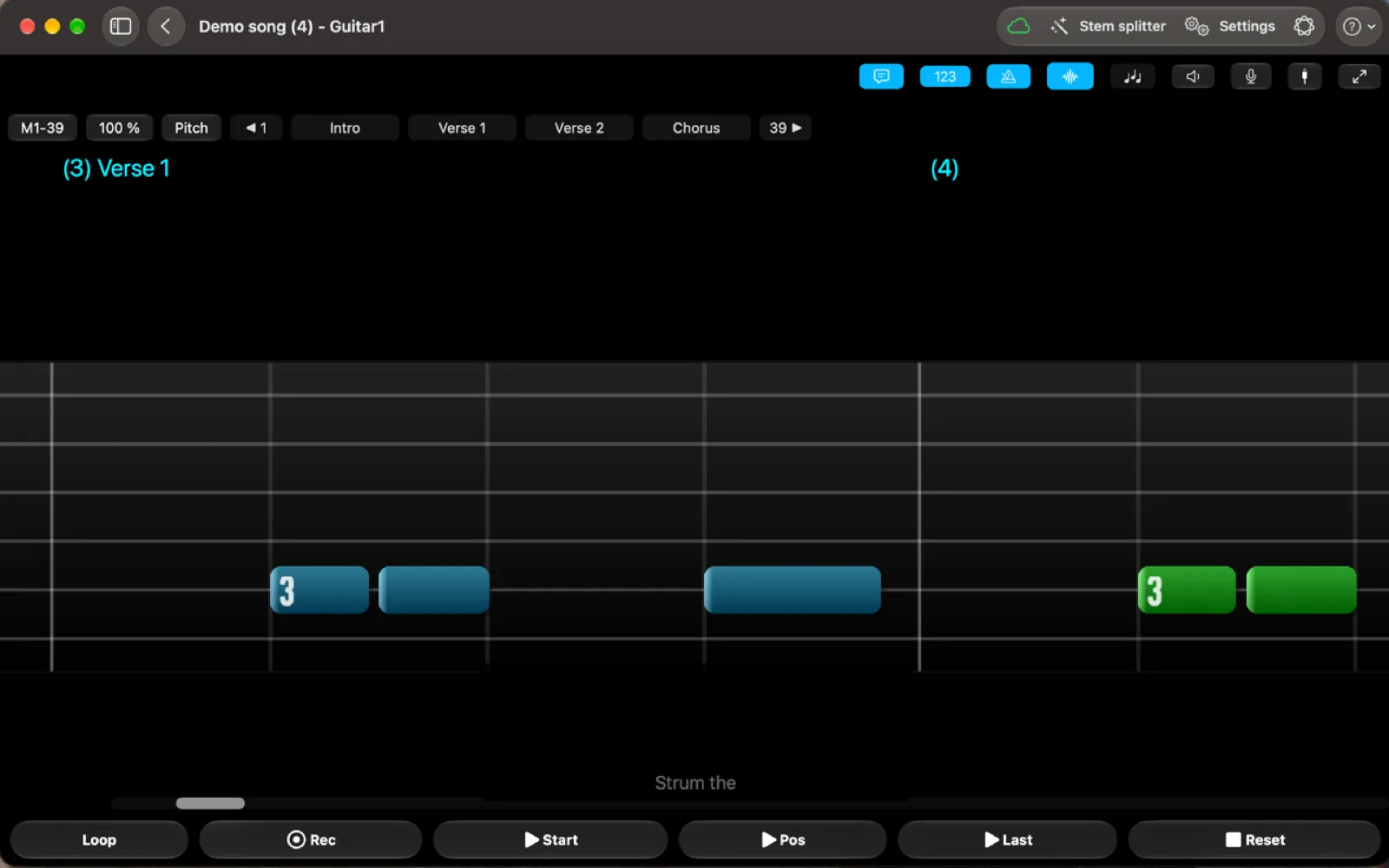Expand the help question-mark dropdown

point(1359,26)
